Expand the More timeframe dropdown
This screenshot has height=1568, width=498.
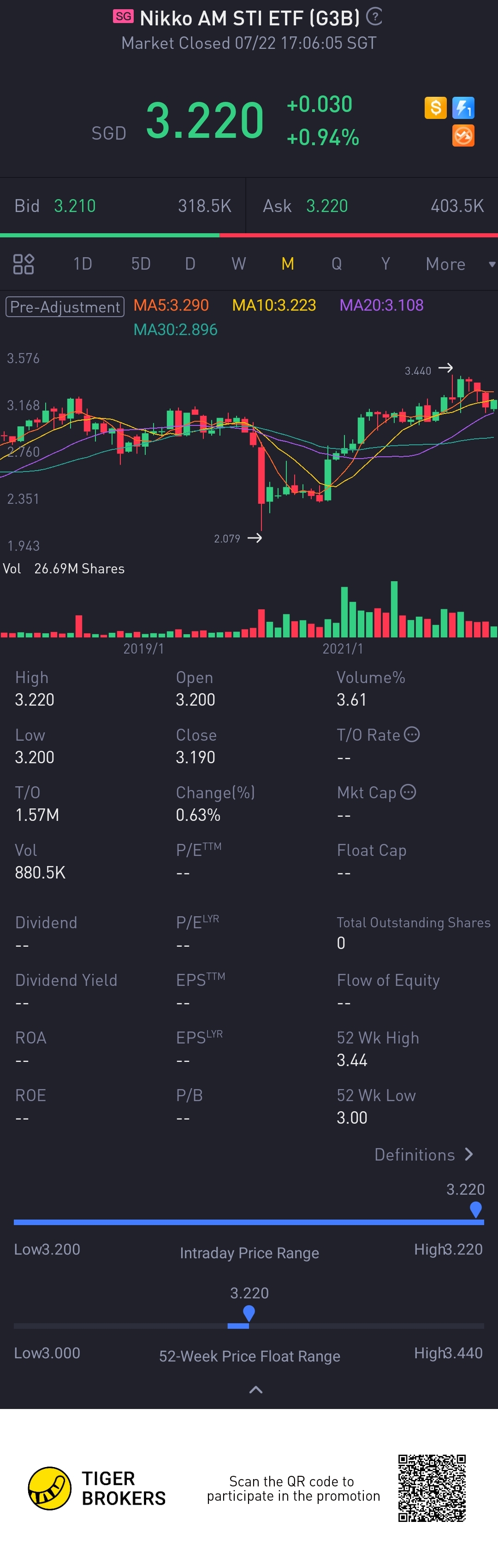[x=460, y=264]
